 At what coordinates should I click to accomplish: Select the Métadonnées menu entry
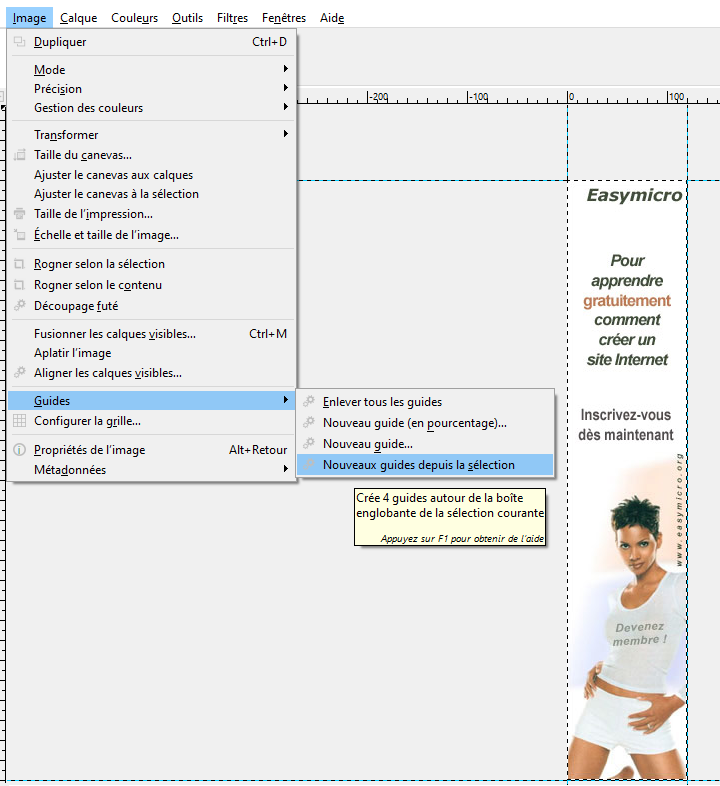tap(152, 470)
